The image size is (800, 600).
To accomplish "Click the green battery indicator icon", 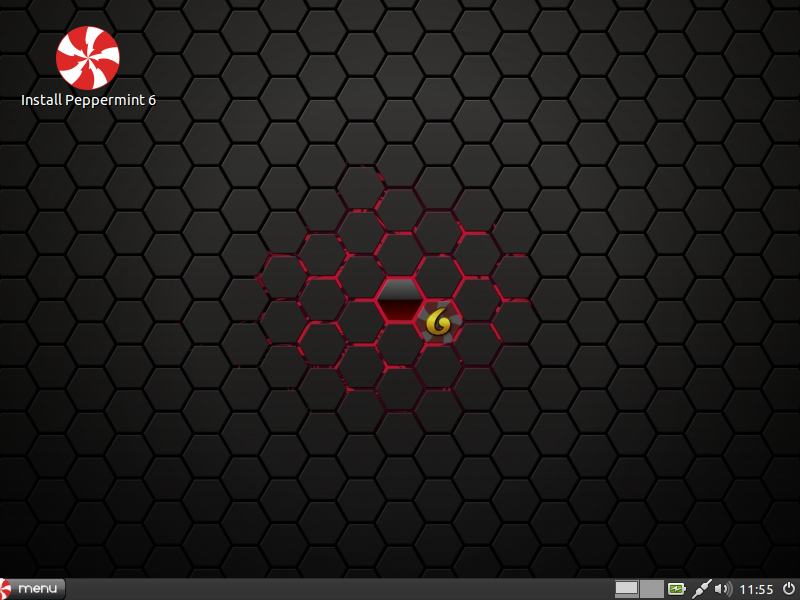I will click(x=678, y=589).
